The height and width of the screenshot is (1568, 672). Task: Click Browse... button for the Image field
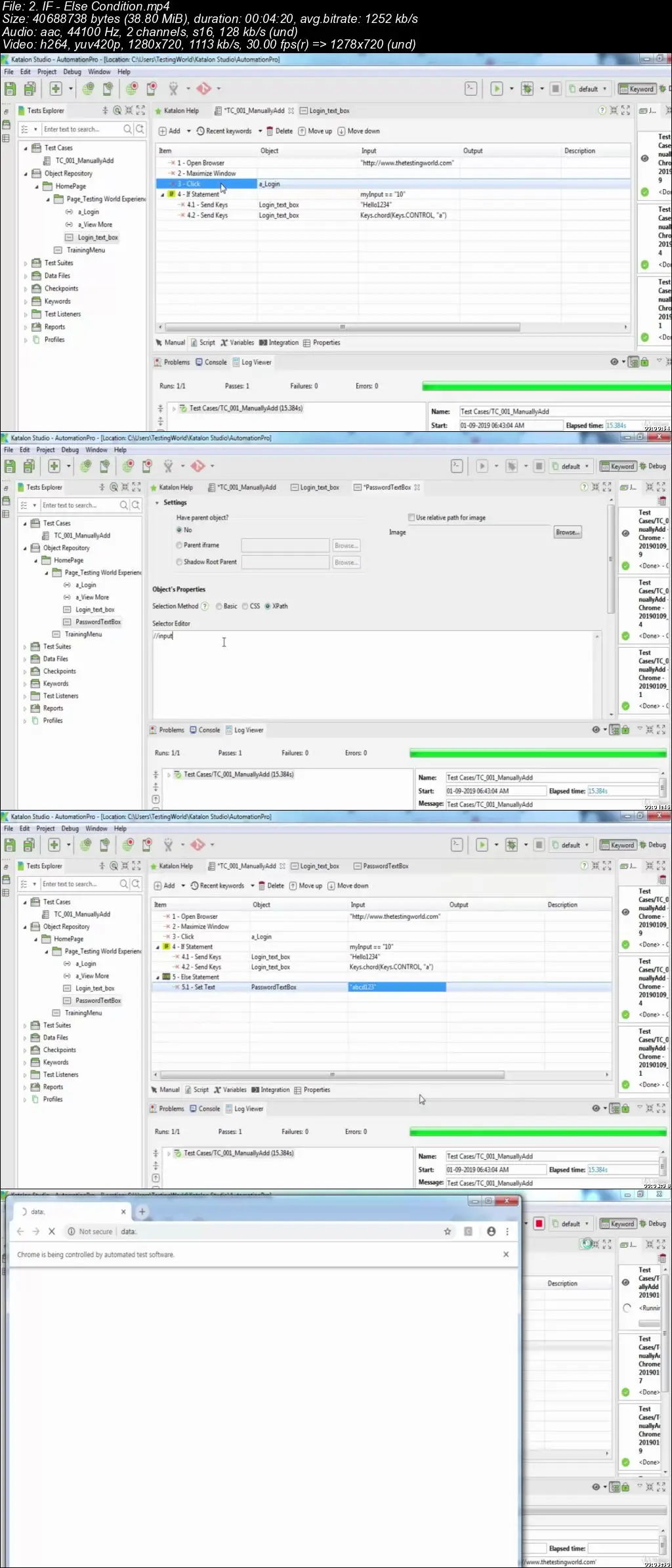(568, 532)
